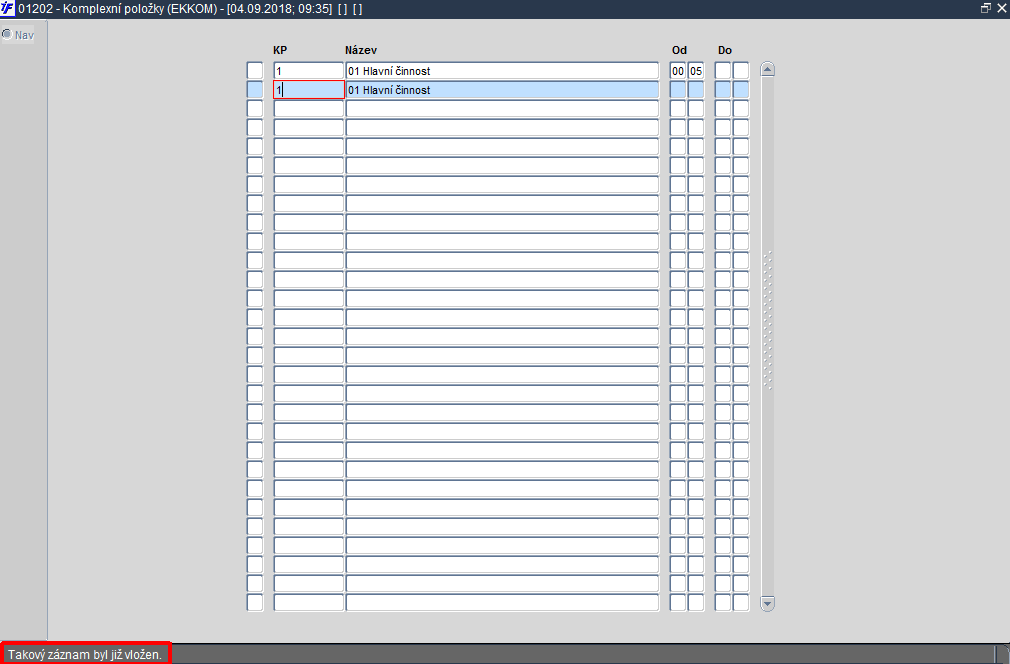Click the application logo icon in title bar
This screenshot has width=1010, height=664.
point(8,8)
